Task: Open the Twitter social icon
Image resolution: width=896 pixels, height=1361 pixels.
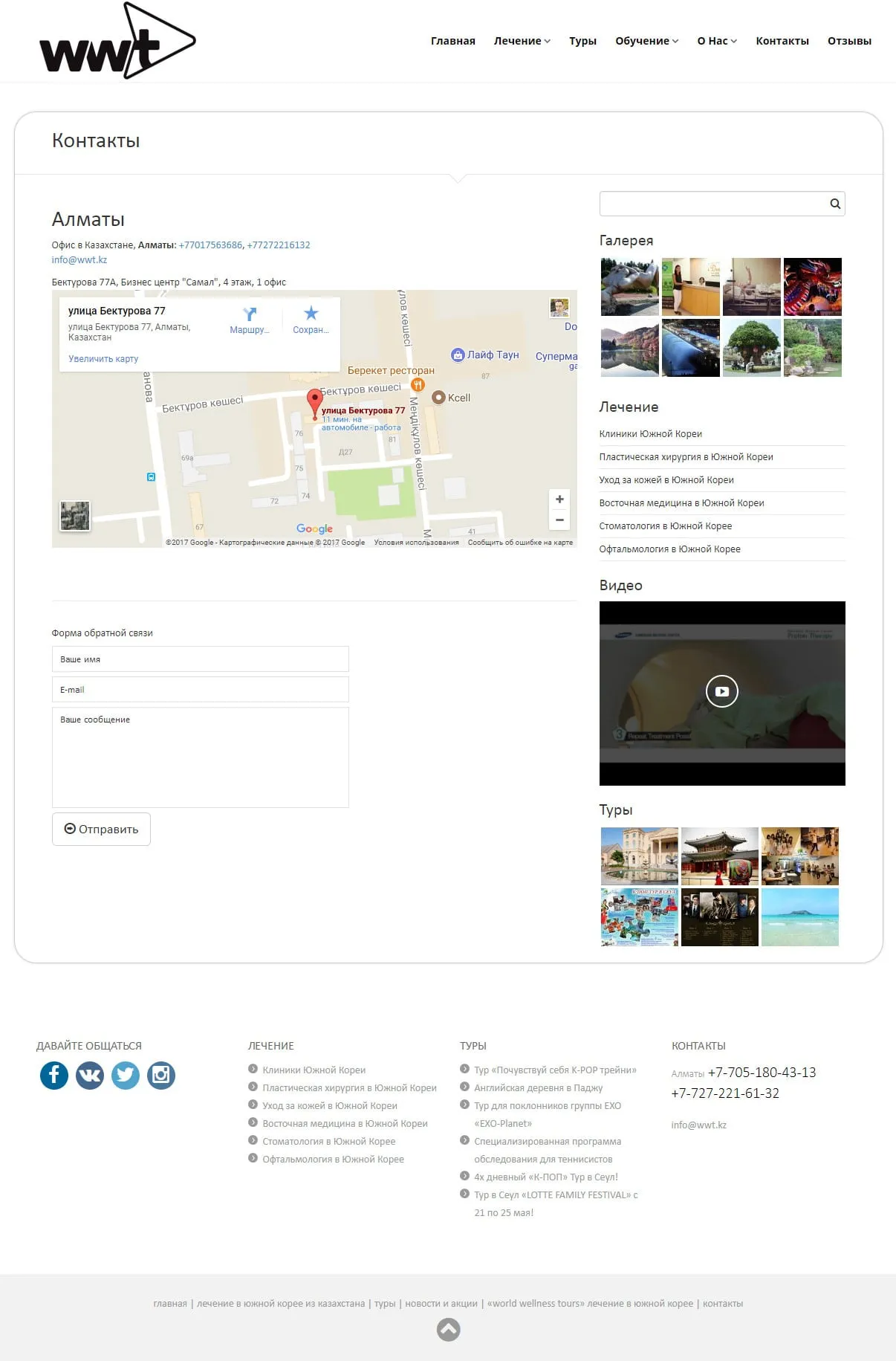Action: 126,1075
